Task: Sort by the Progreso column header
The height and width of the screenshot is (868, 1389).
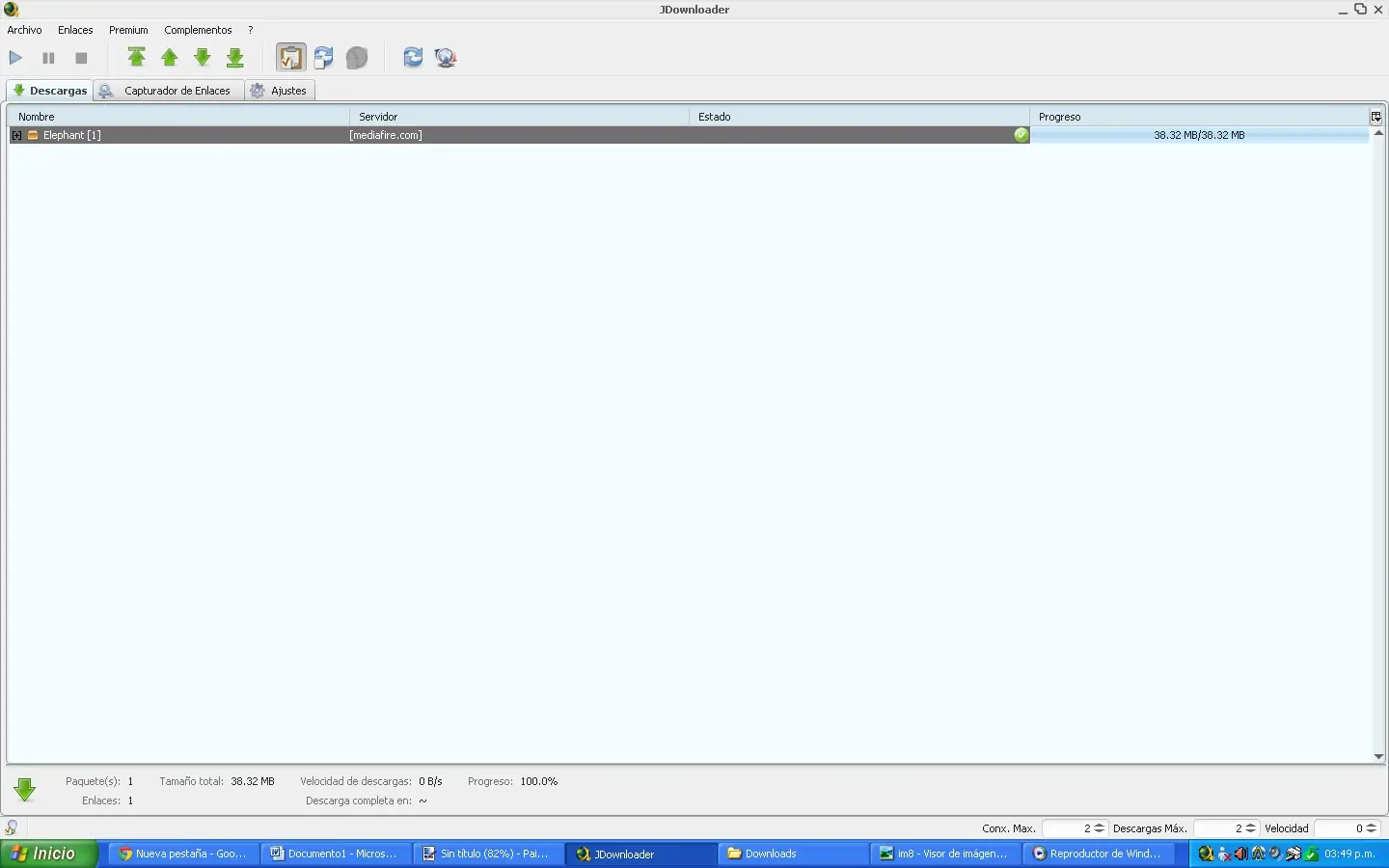Action: [1199, 117]
